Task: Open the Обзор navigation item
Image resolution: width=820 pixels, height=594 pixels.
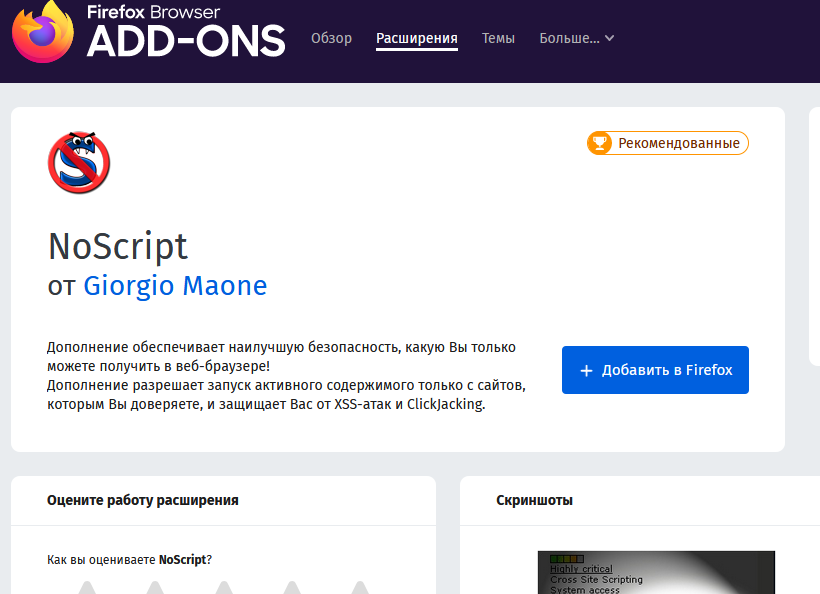Action: tap(332, 38)
